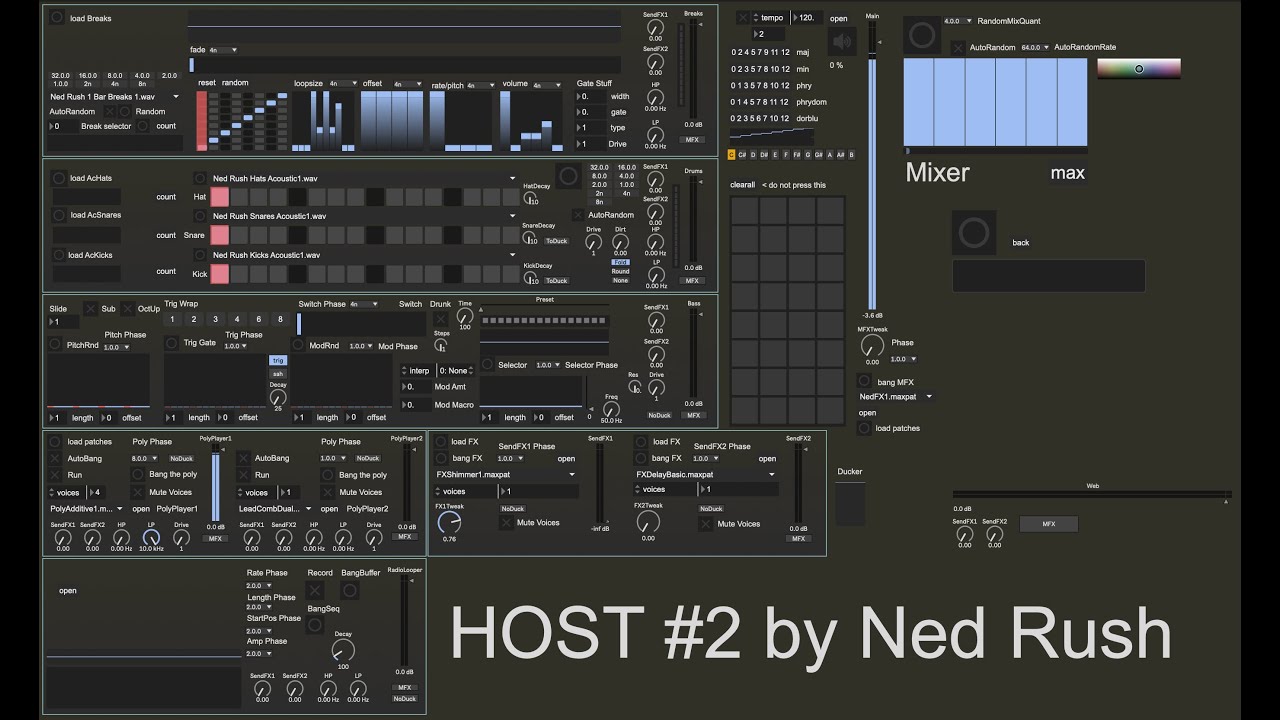
Task: Click the Main volume fader
Action: pos(873,165)
